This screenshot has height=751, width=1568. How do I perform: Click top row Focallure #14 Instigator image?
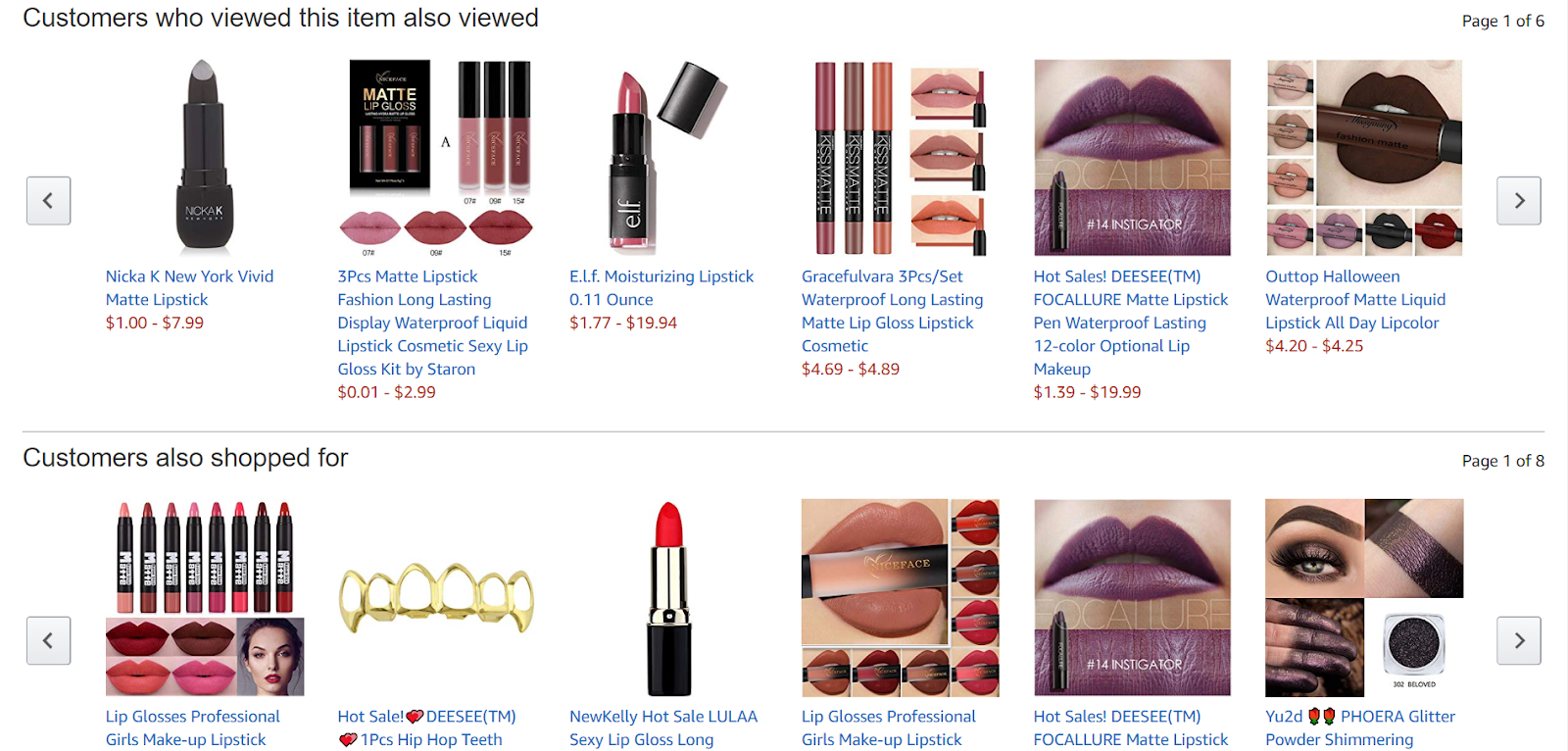[x=1132, y=158]
